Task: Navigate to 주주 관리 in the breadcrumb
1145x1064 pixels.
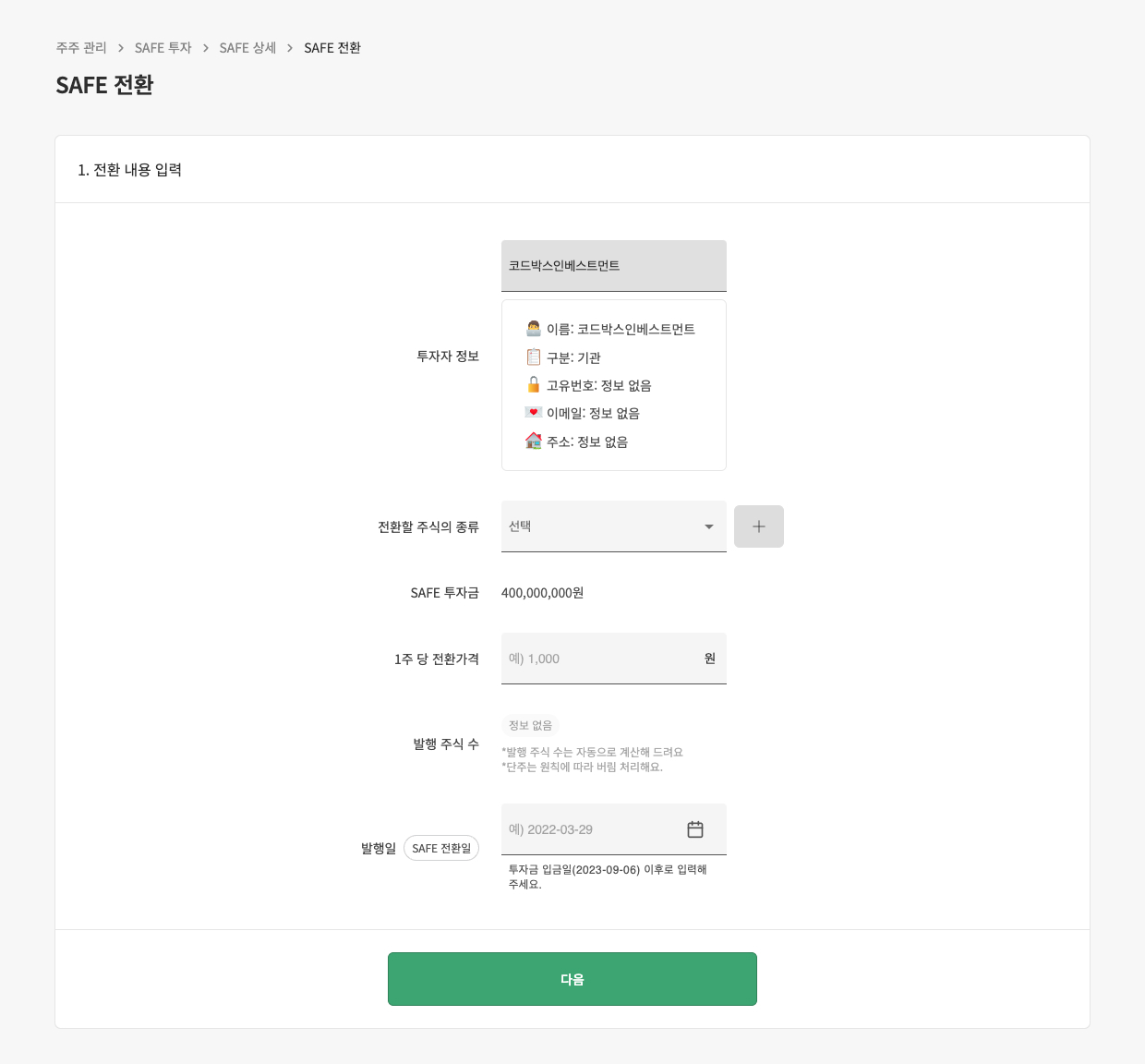Action: 80,47
